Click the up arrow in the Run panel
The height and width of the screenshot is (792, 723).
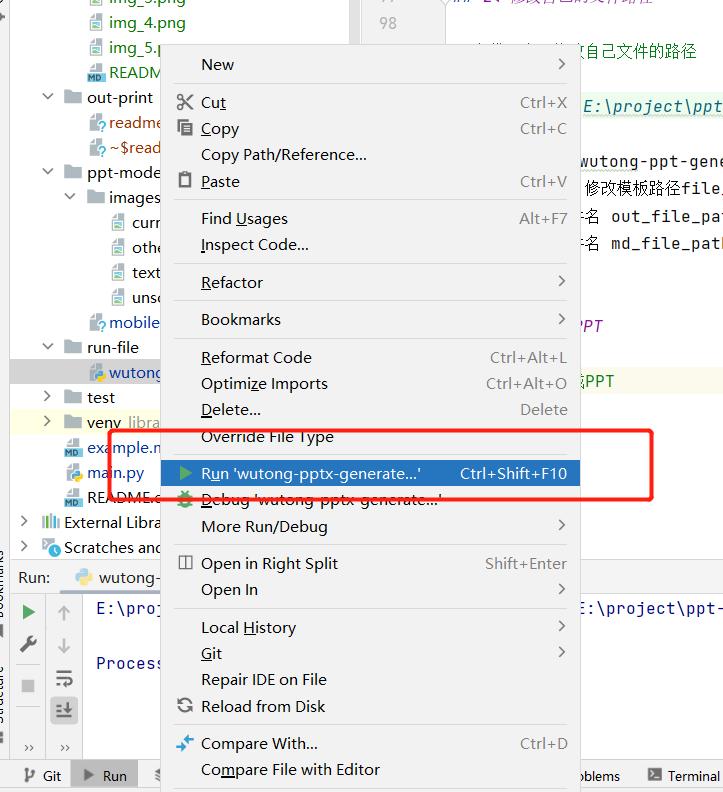click(64, 613)
